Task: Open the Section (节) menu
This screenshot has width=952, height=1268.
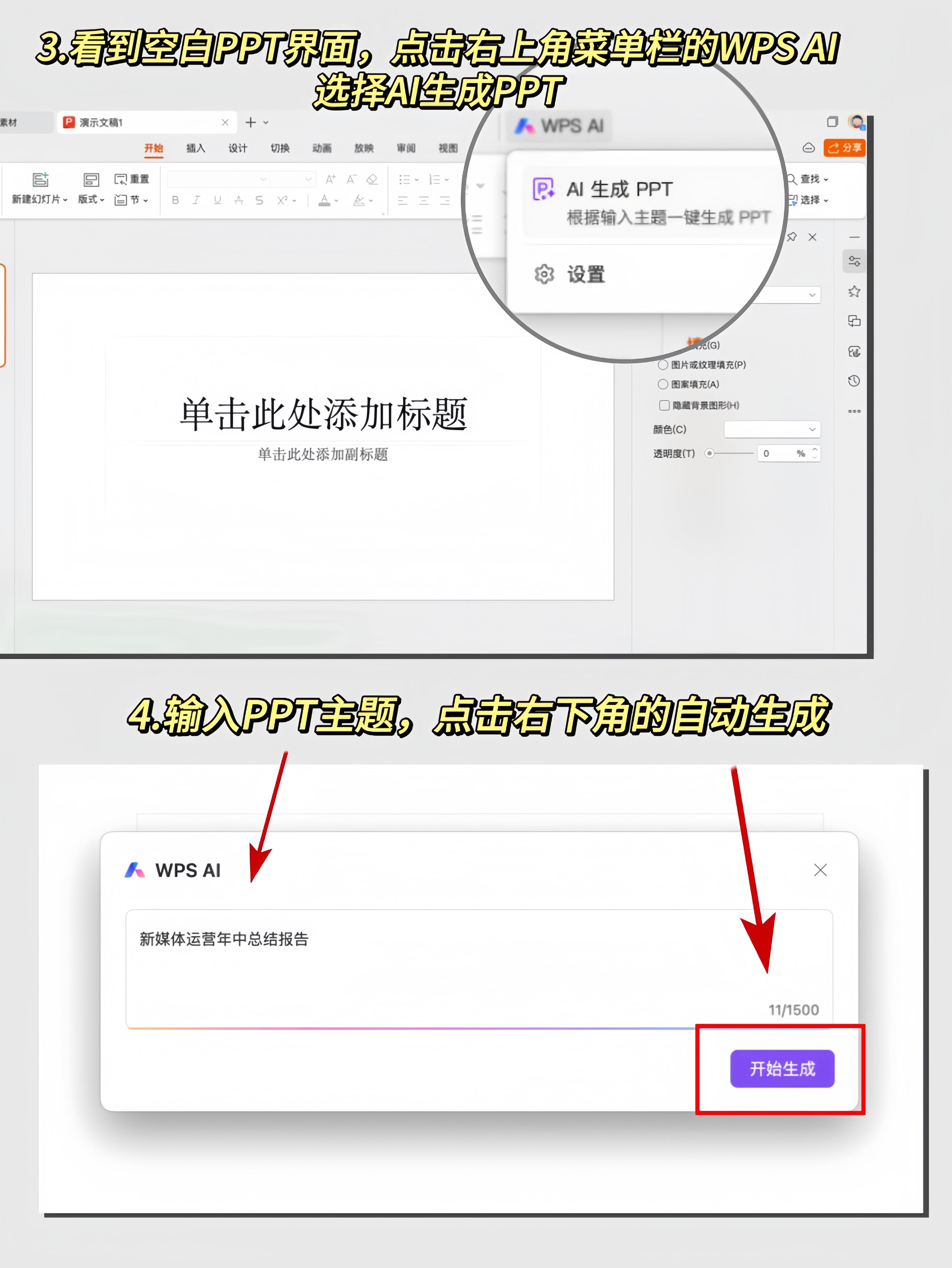Action: (x=131, y=200)
